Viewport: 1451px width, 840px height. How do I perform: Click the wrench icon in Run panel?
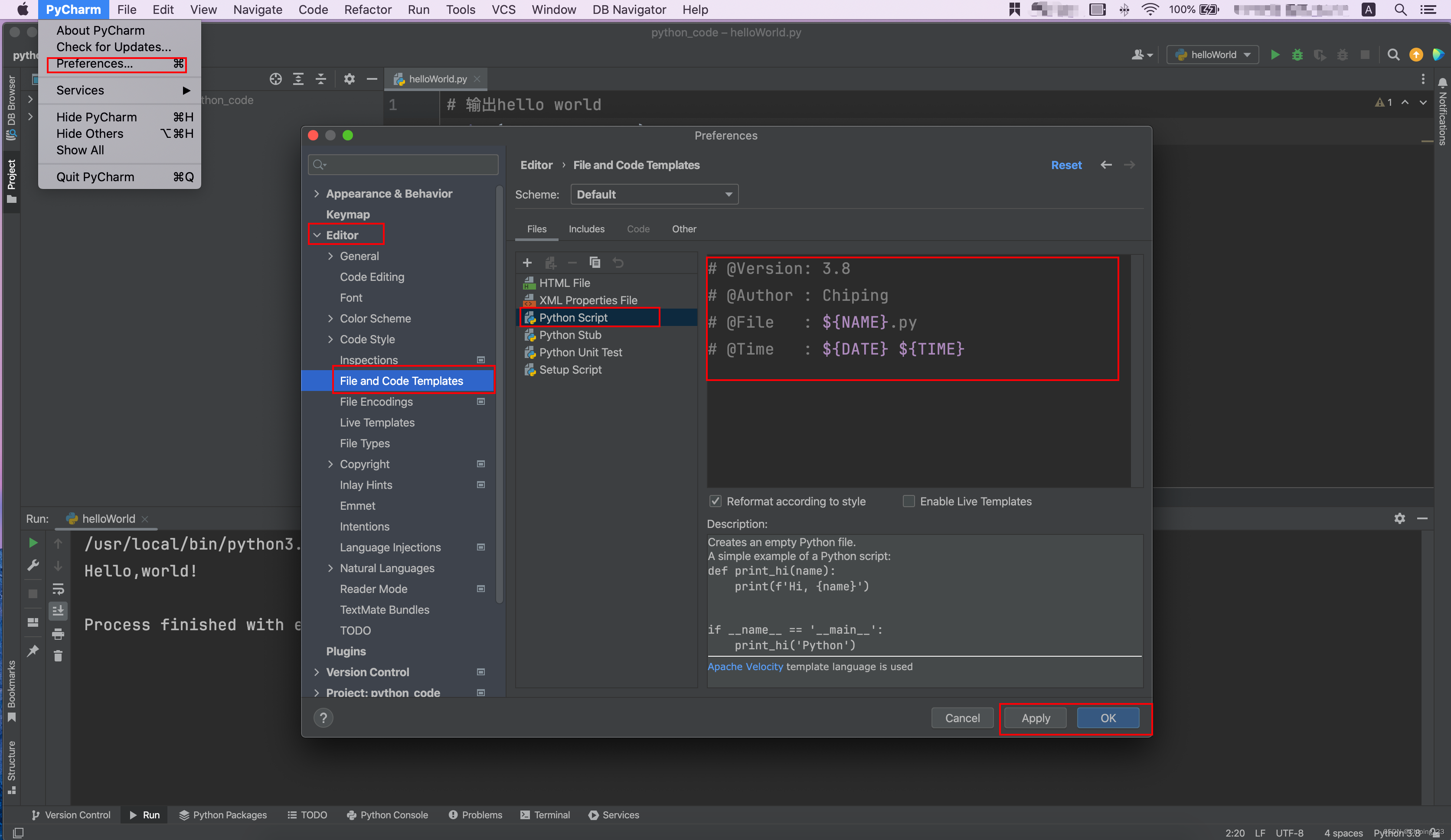33,565
